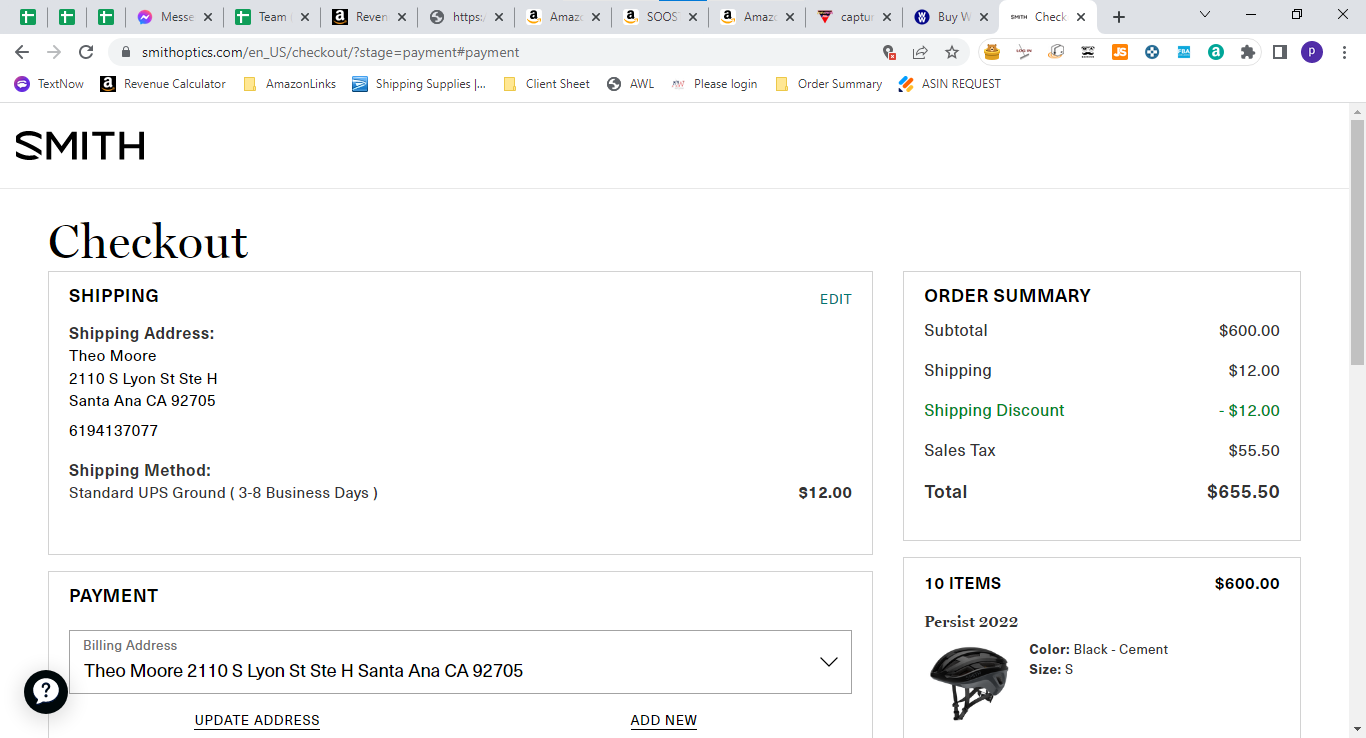
Task: Open the browser Extensions puzzle icon
Action: [1247, 52]
